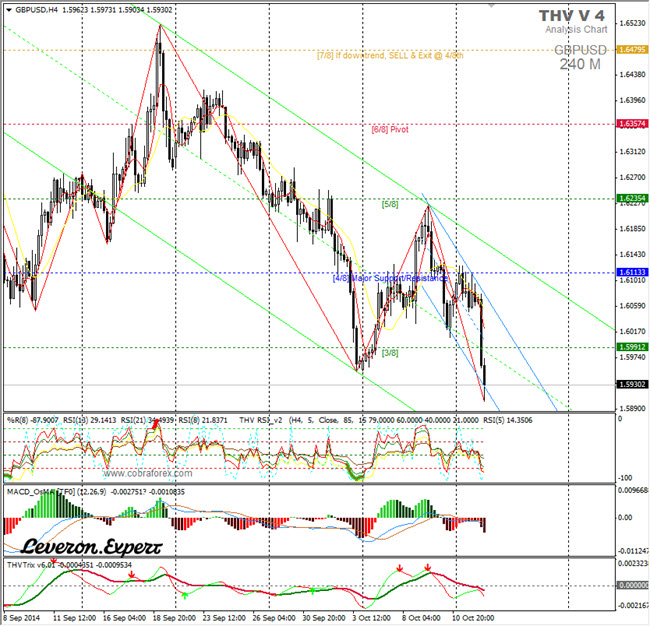Click the current price tag 1.59302

(631, 384)
